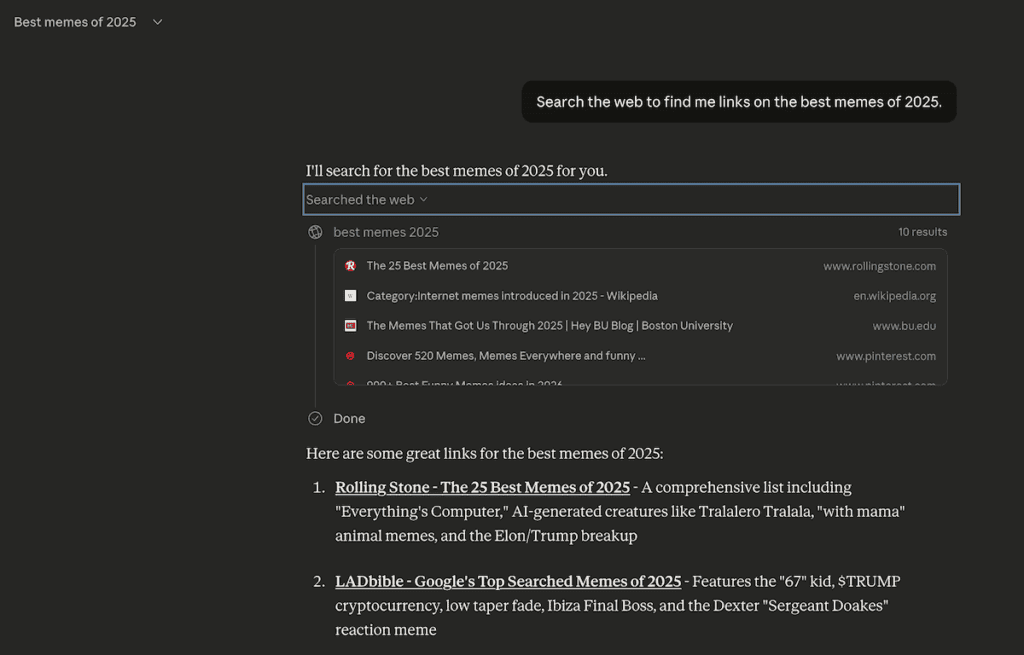
Task: Click the checkmark icon next to Done
Action: 315,419
